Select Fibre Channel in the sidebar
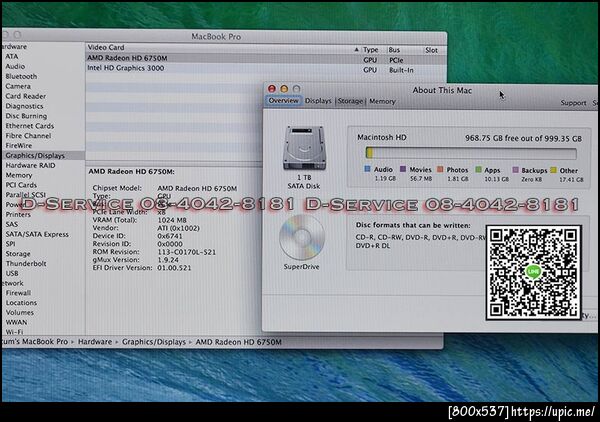Image resolution: width=600 pixels, height=422 pixels. click(x=28, y=136)
